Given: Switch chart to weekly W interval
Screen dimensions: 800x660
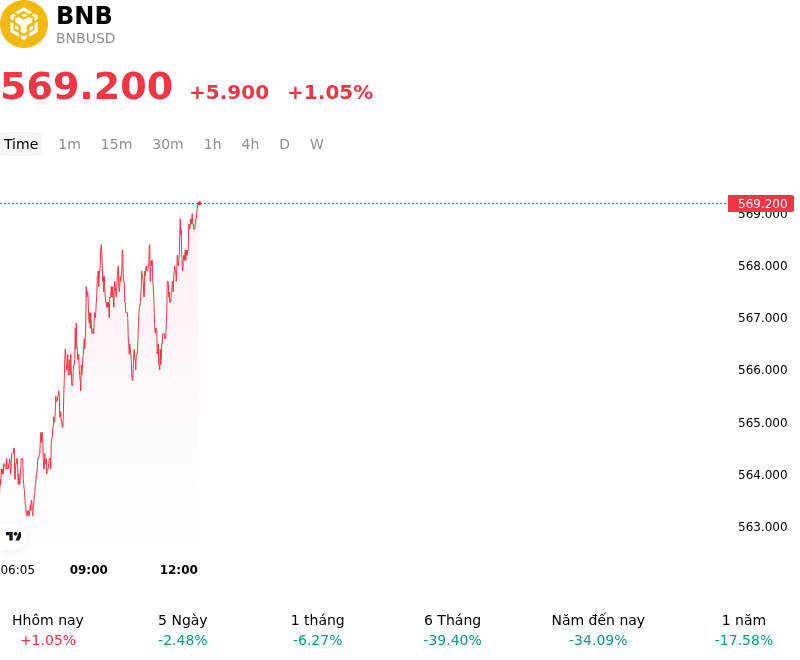Looking at the screenshot, I should pyautogui.click(x=317, y=144).
